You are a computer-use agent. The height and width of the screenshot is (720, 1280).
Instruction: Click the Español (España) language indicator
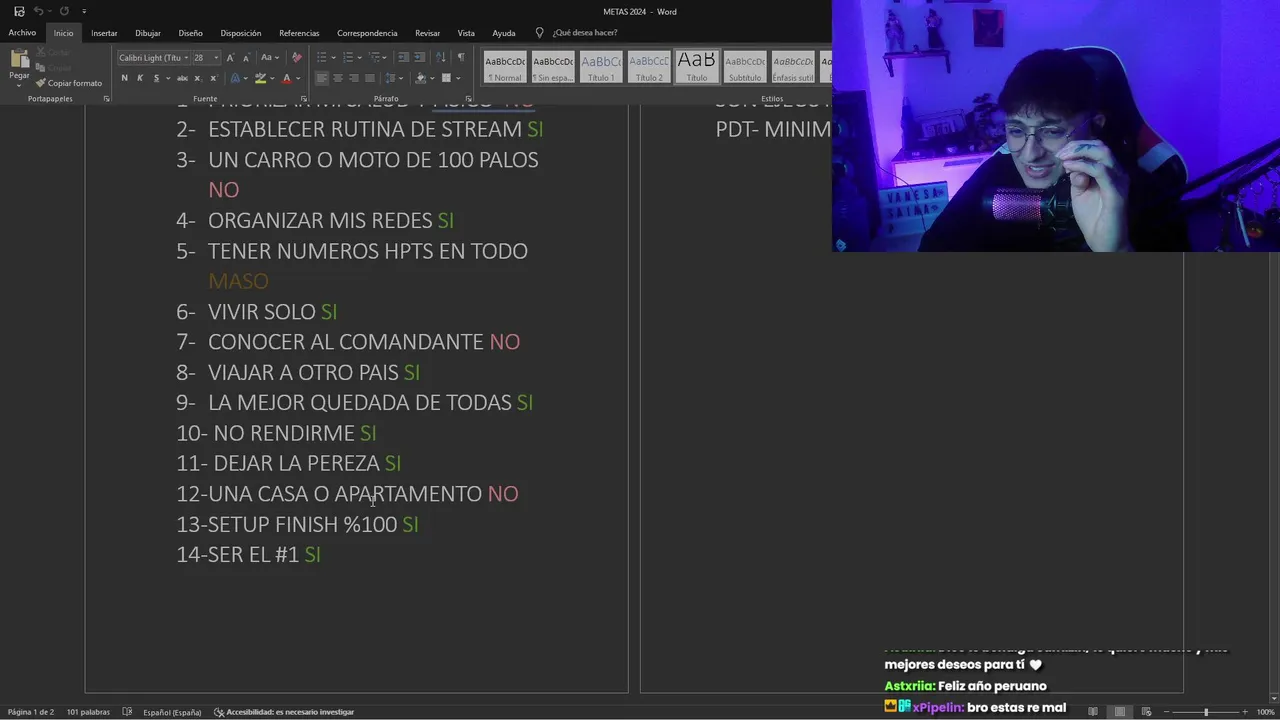pyautogui.click(x=172, y=712)
